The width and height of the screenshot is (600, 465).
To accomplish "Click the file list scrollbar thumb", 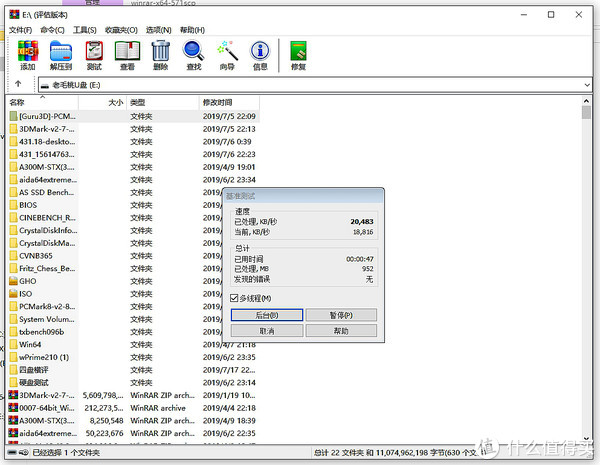I will point(586,113).
